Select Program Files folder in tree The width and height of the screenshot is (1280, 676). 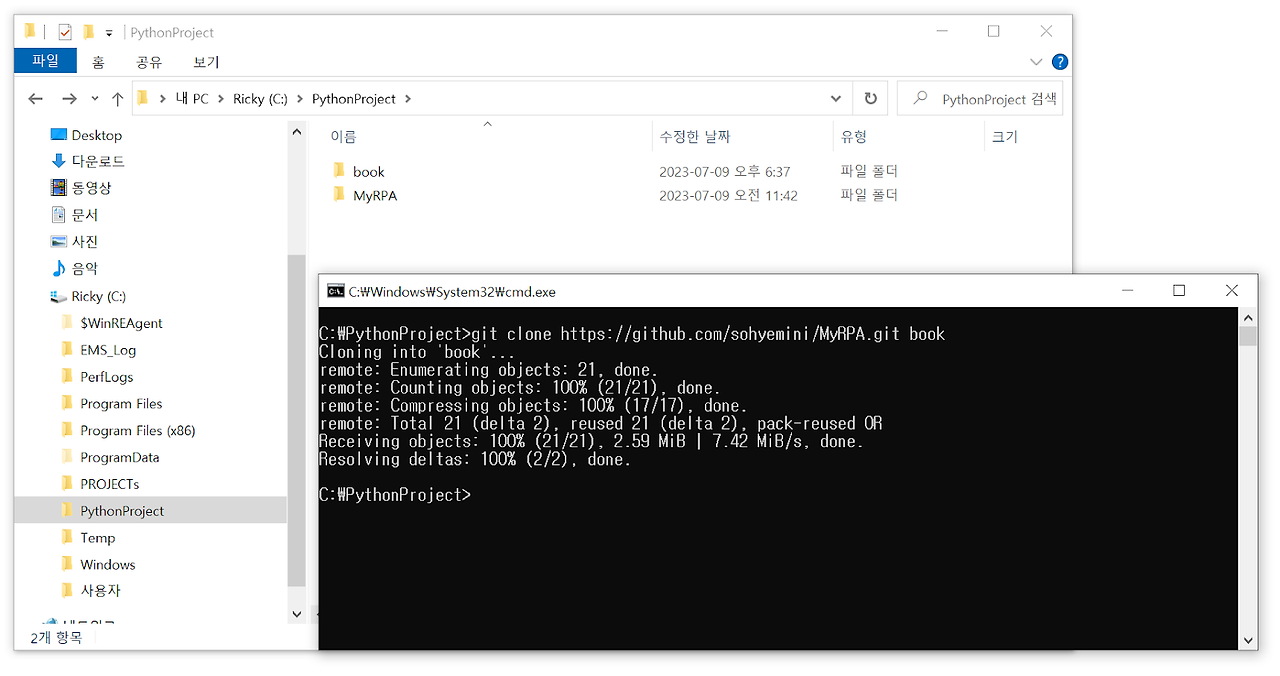pos(121,404)
